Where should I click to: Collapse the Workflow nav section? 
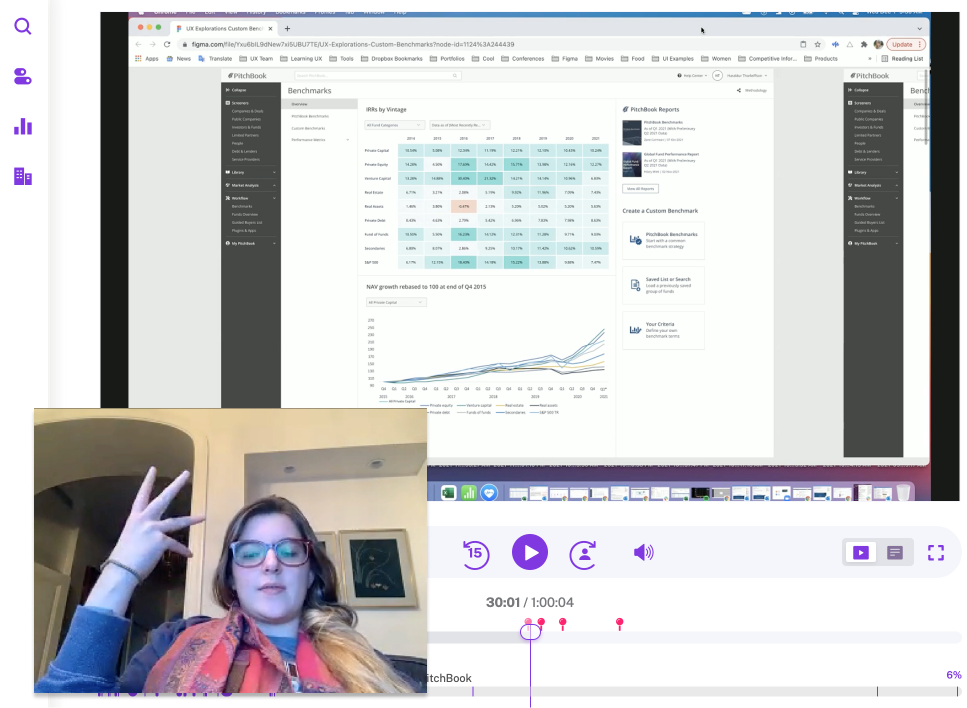click(x=250, y=199)
